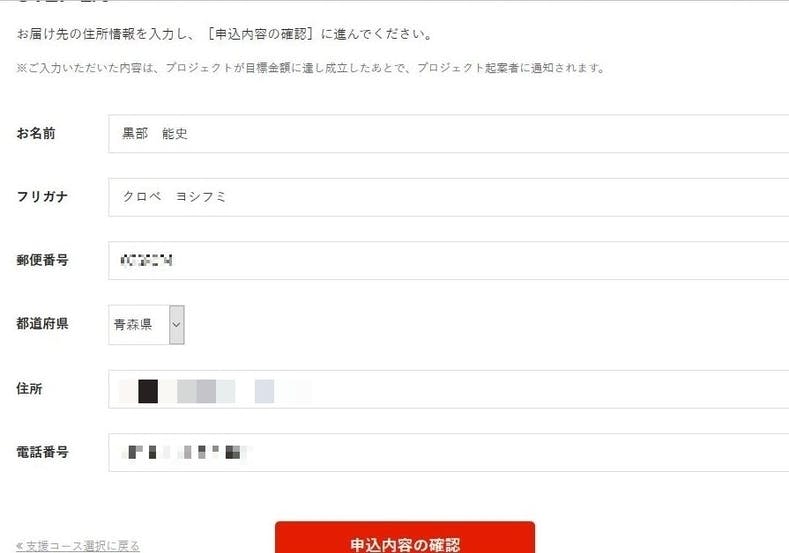Screen dimensions: 789x553
Task: Click the 都道府県 field label
Action: coord(42,324)
